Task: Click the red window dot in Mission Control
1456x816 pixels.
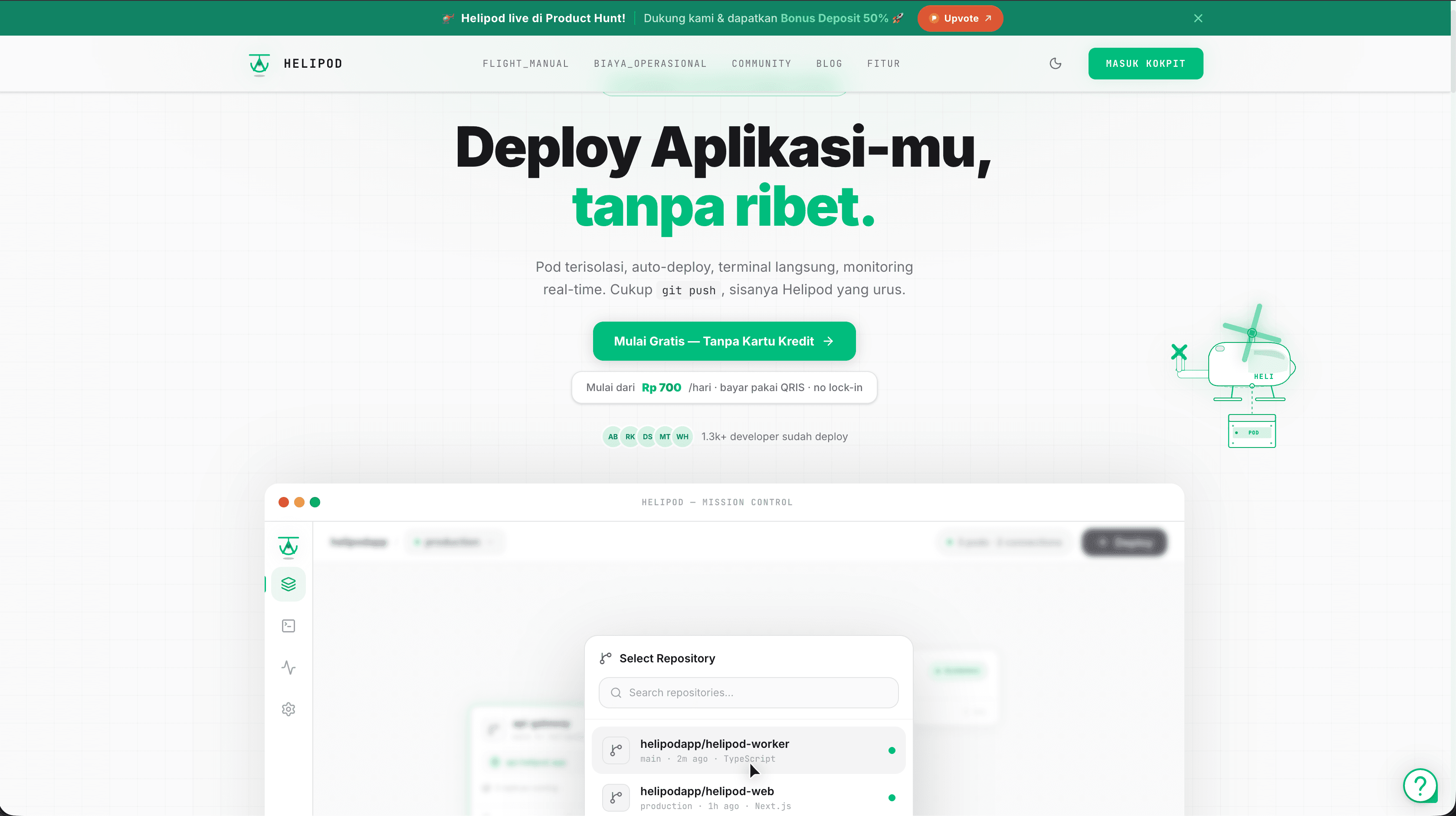Action: click(x=284, y=502)
